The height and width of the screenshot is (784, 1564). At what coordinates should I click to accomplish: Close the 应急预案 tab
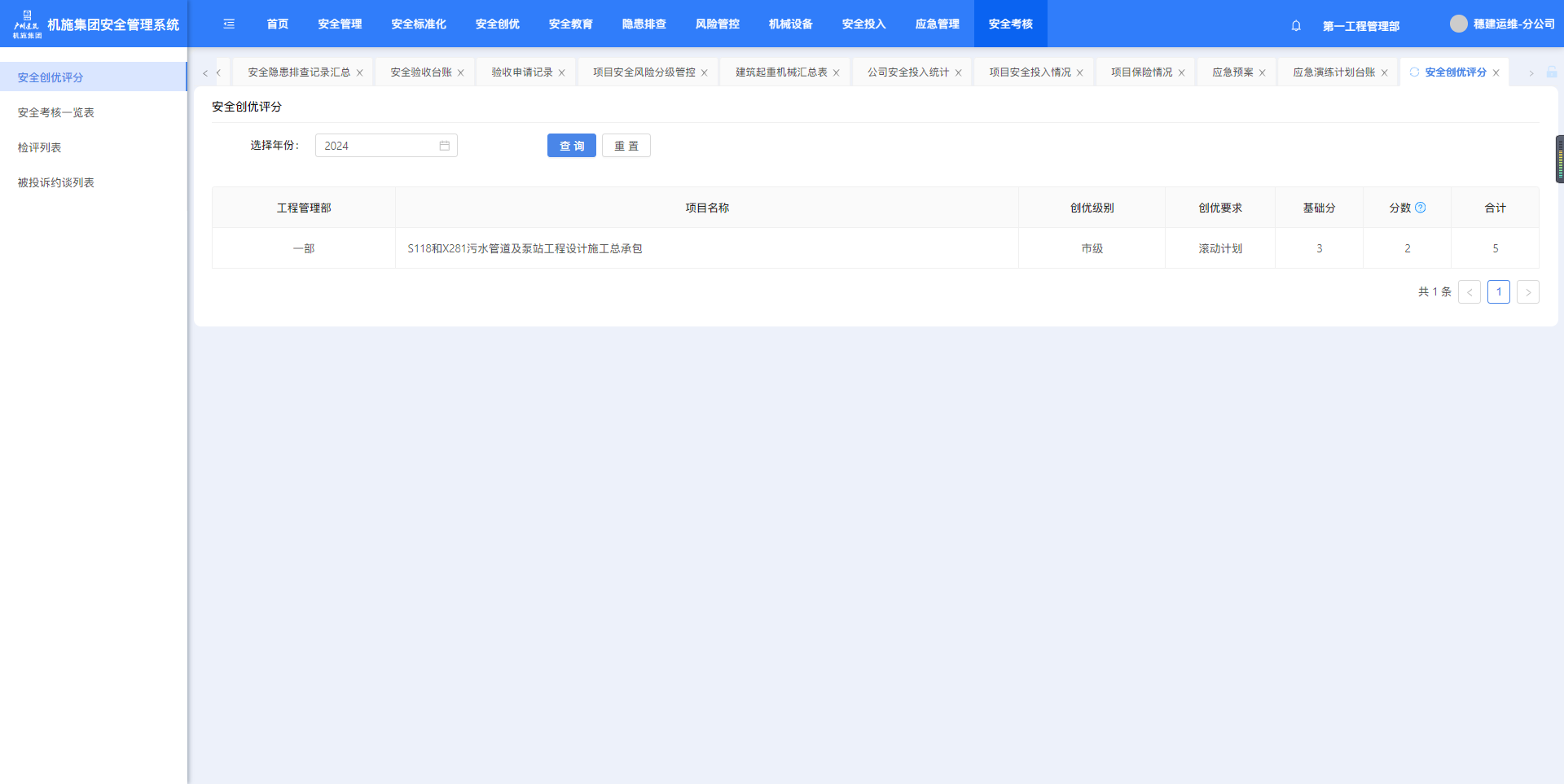(x=1263, y=73)
